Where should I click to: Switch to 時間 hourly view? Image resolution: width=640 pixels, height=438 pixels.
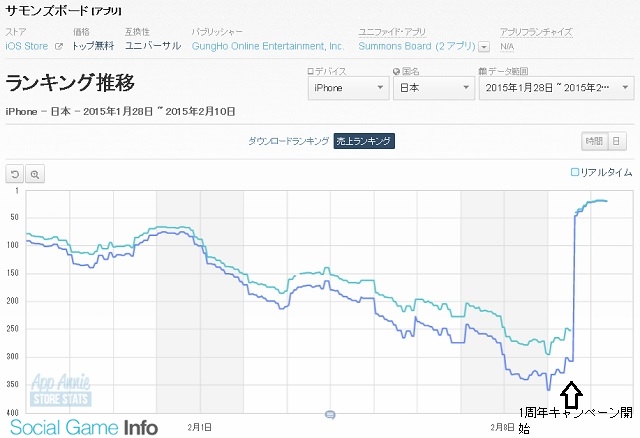coord(594,141)
